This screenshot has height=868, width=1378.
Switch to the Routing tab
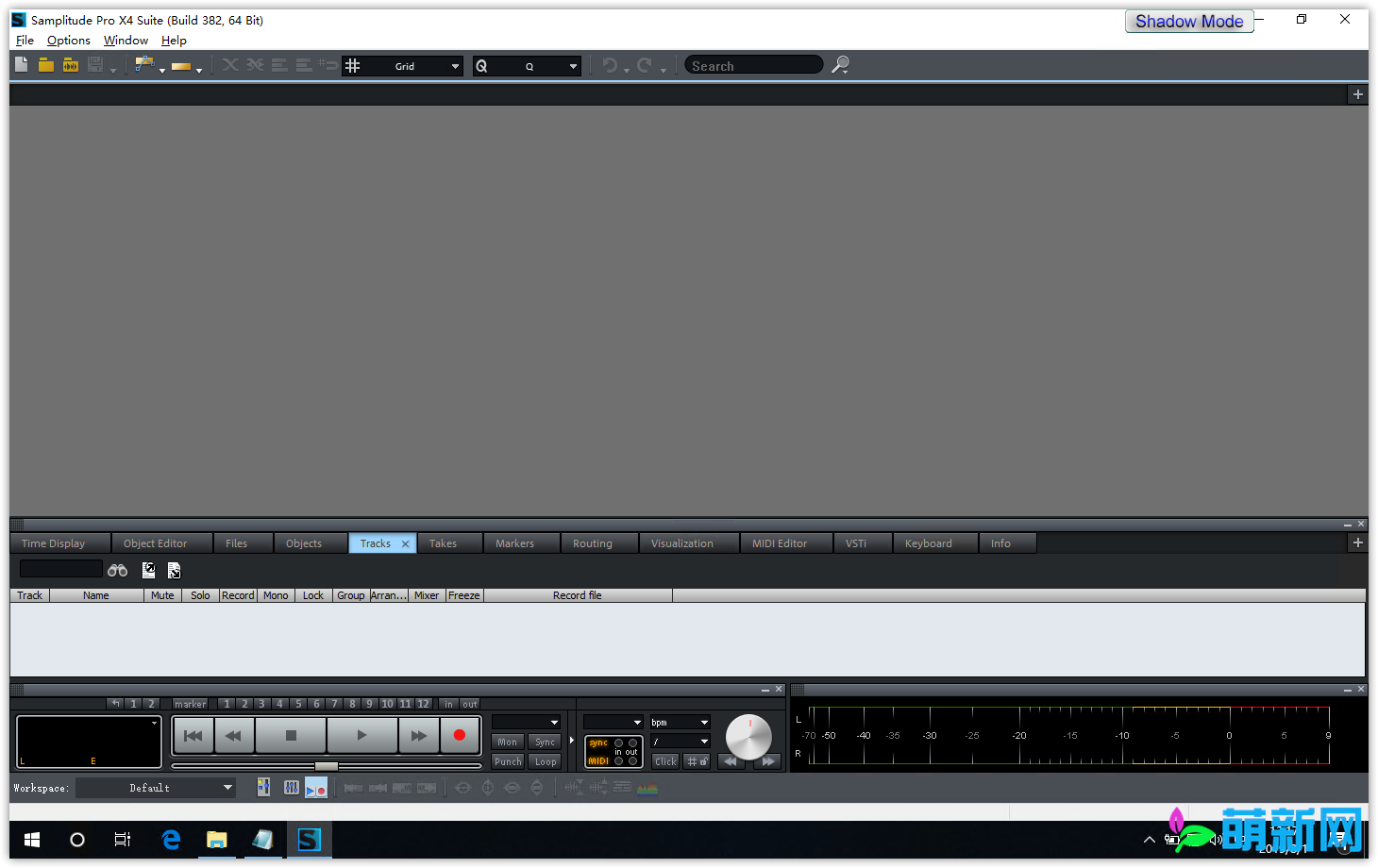coord(593,543)
